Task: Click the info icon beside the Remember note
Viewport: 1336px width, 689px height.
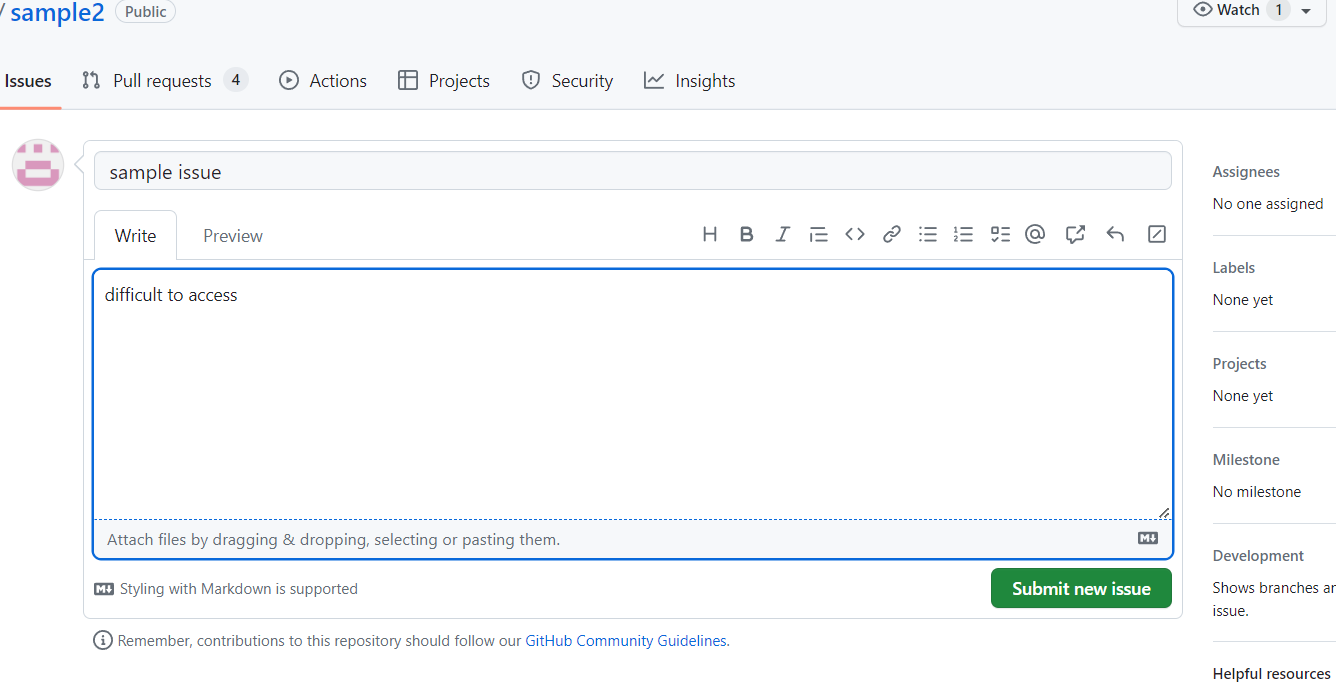Action: (102, 640)
